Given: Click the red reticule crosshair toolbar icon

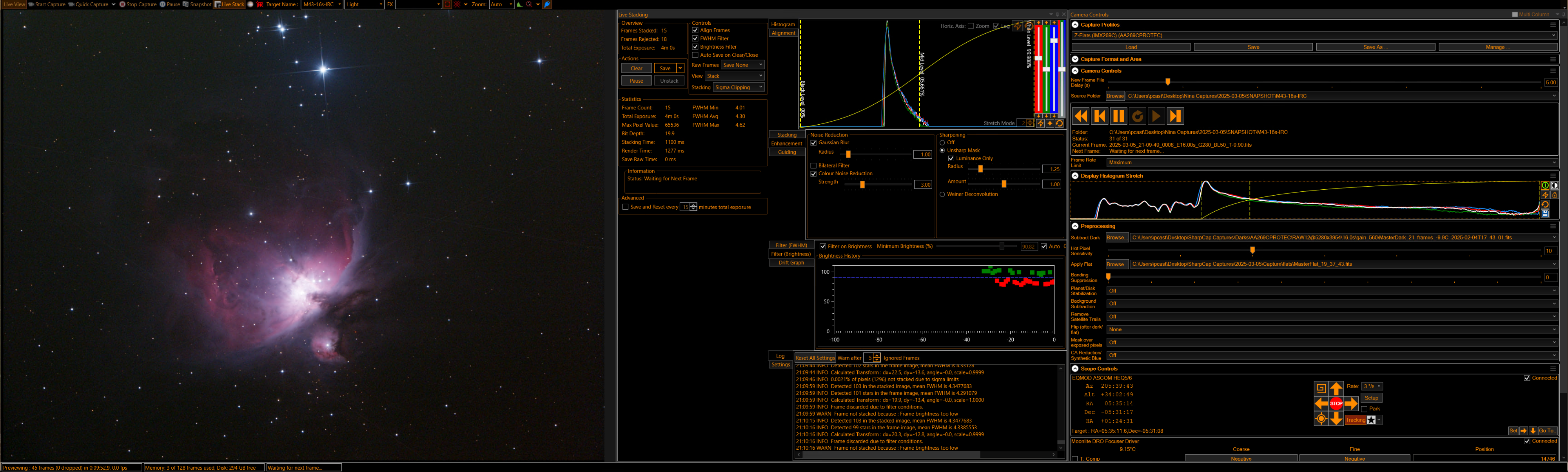Looking at the screenshot, I should pyautogui.click(x=457, y=4).
